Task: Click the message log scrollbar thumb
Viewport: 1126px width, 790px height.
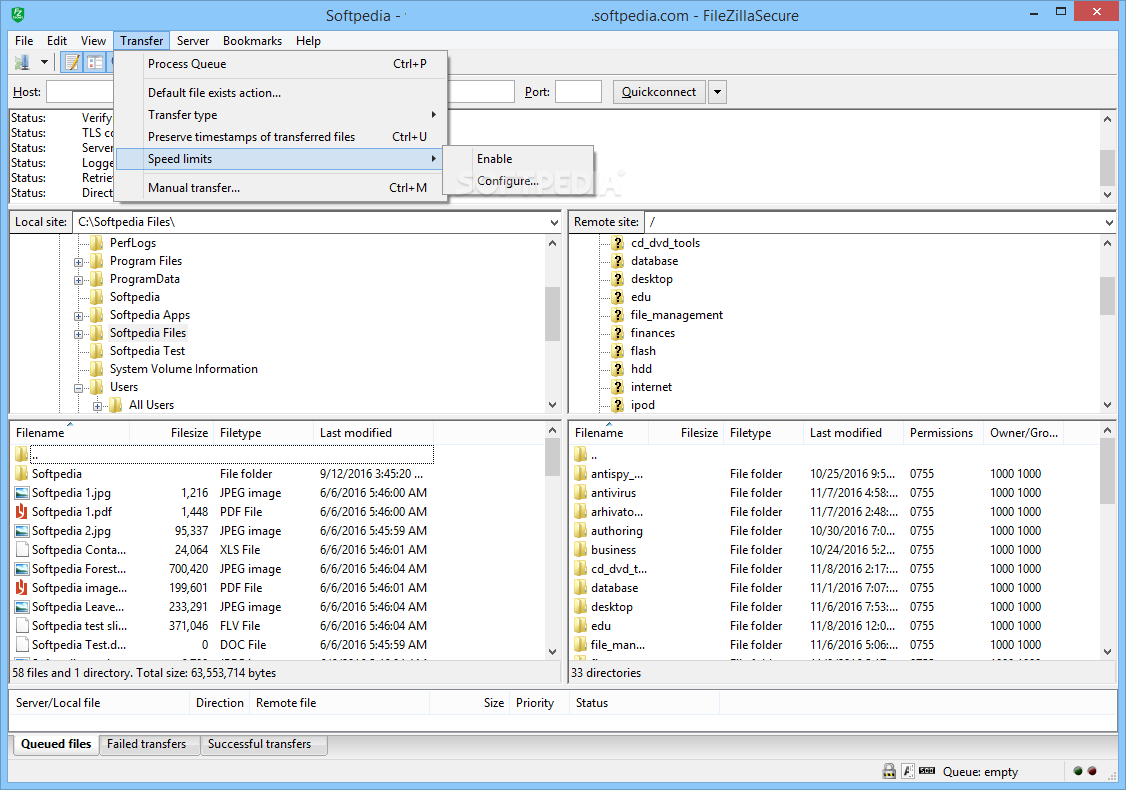Action: pyautogui.click(x=1107, y=168)
